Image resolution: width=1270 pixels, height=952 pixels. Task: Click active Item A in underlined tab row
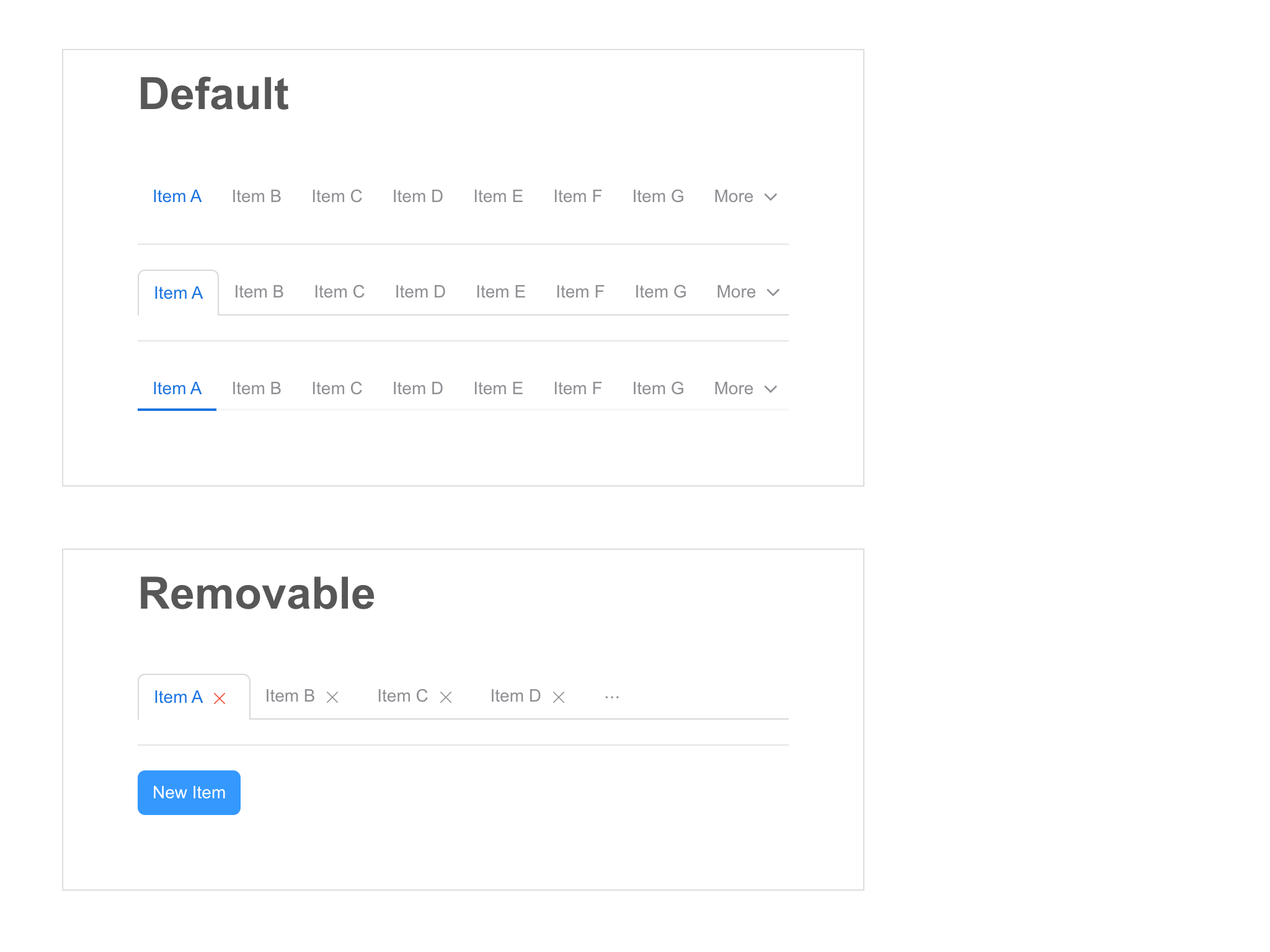[177, 389]
